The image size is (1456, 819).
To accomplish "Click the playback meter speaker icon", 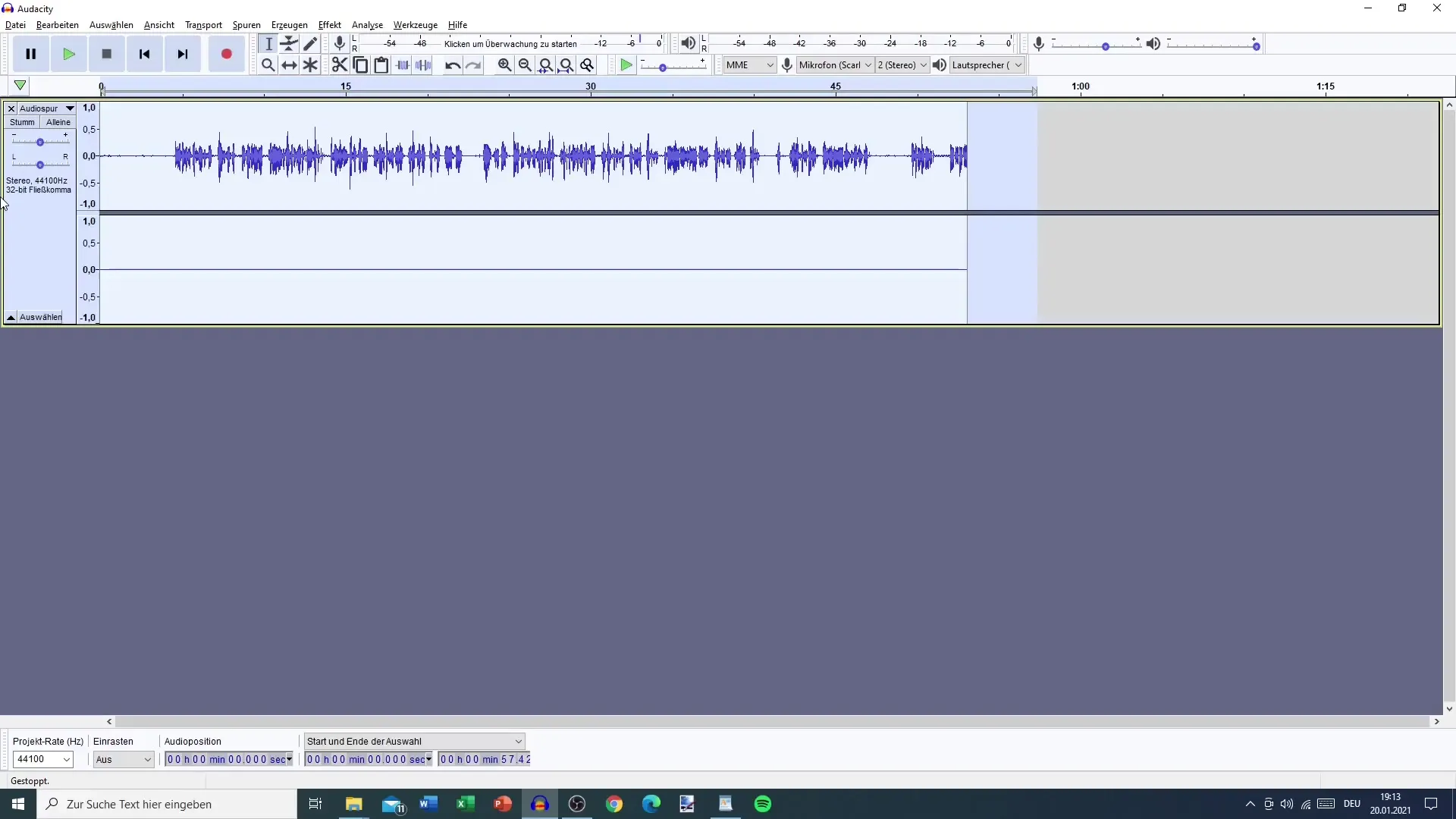I will click(688, 44).
